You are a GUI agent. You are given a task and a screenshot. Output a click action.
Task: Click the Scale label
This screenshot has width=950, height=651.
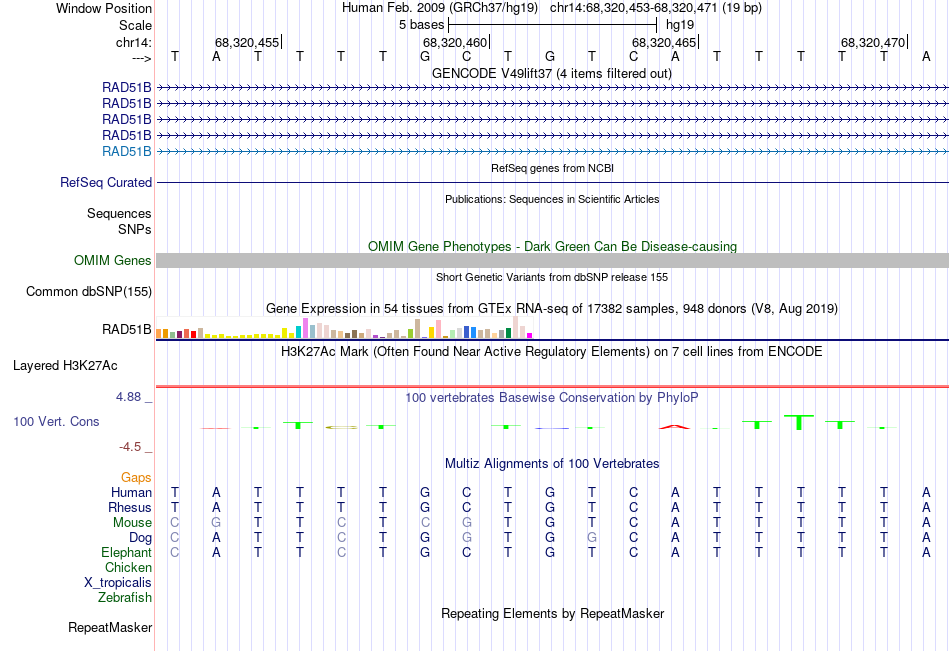(x=135, y=25)
